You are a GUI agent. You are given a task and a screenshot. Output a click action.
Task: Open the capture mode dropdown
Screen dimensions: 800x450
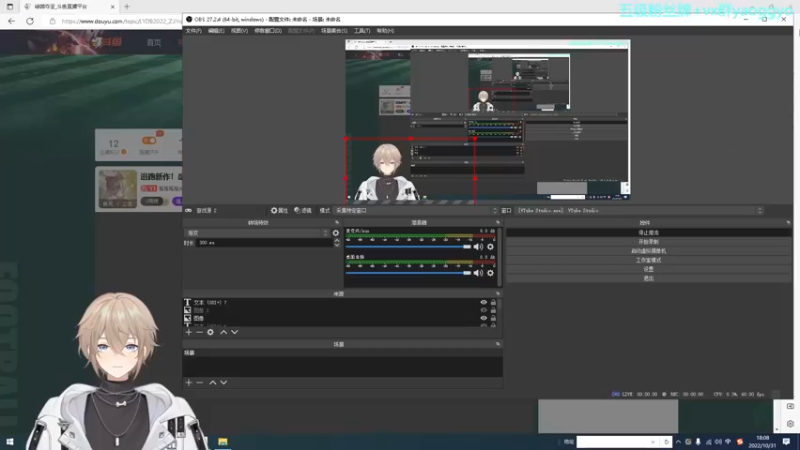pyautogui.click(x=415, y=210)
